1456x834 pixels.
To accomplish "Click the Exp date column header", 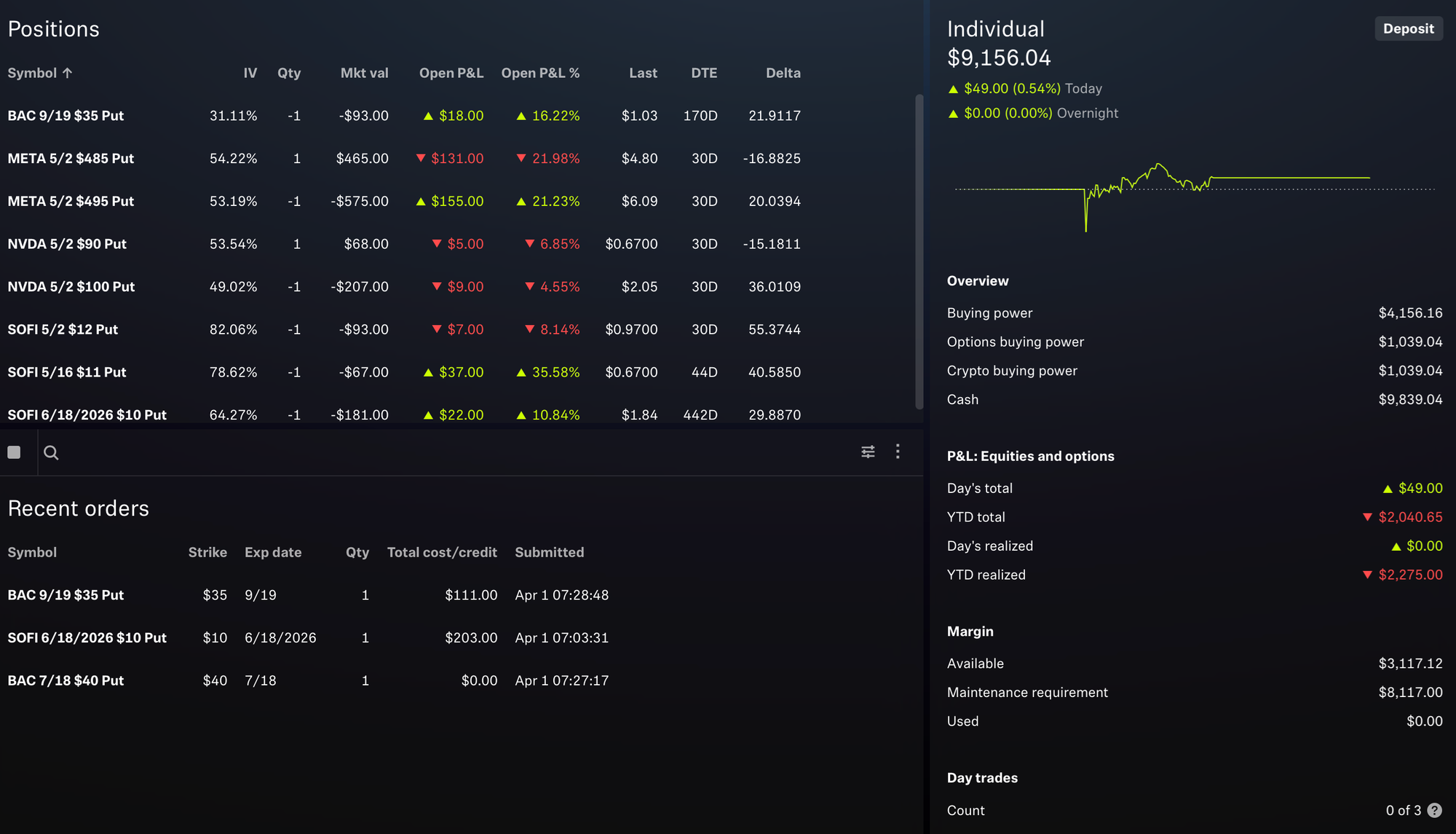I will [x=273, y=552].
